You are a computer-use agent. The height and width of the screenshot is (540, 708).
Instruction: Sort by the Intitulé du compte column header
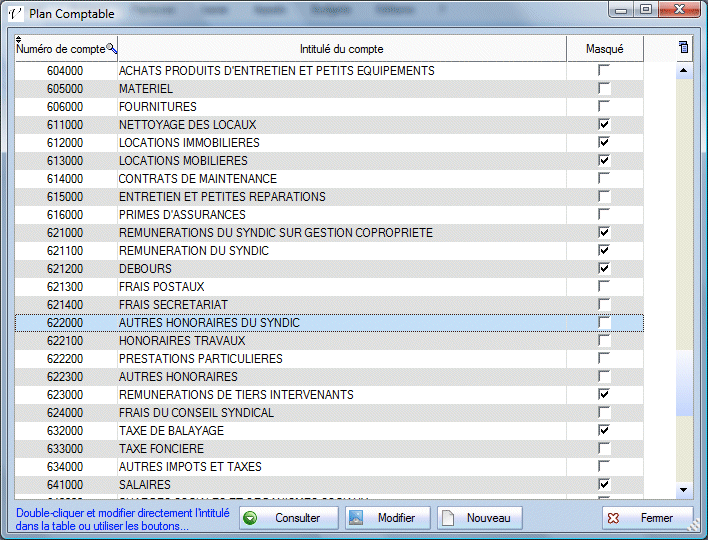(341, 49)
